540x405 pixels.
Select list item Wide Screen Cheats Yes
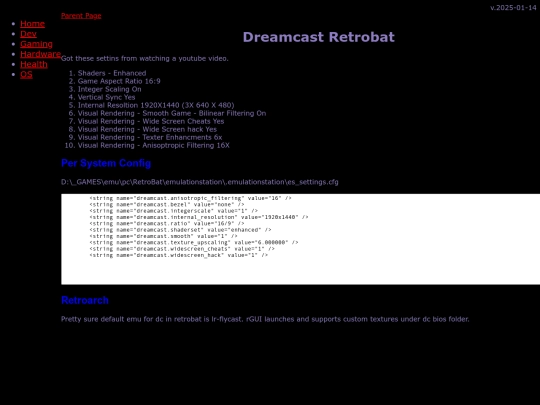click(x=151, y=121)
